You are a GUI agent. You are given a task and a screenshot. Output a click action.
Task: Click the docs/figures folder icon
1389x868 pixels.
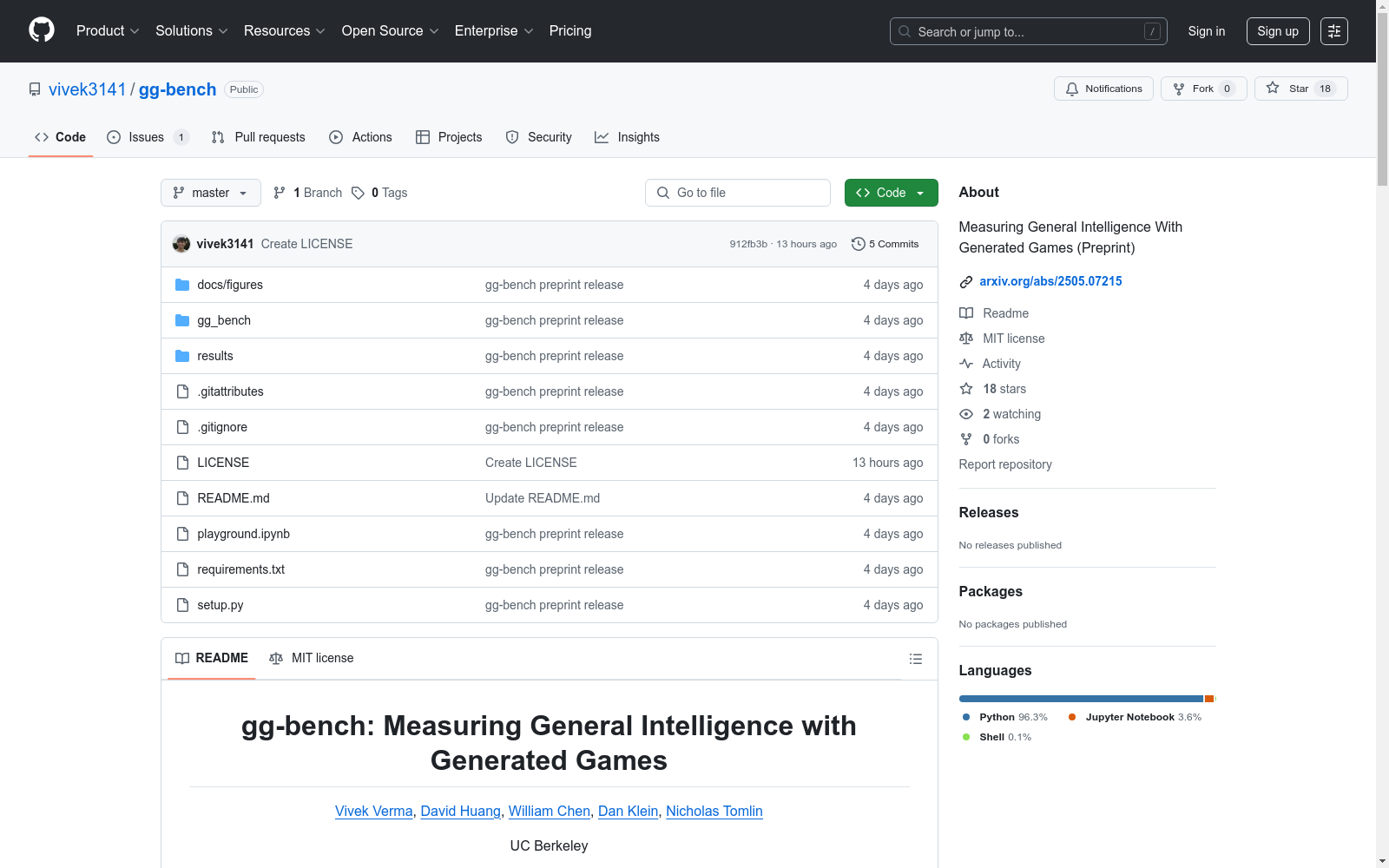[x=182, y=285]
